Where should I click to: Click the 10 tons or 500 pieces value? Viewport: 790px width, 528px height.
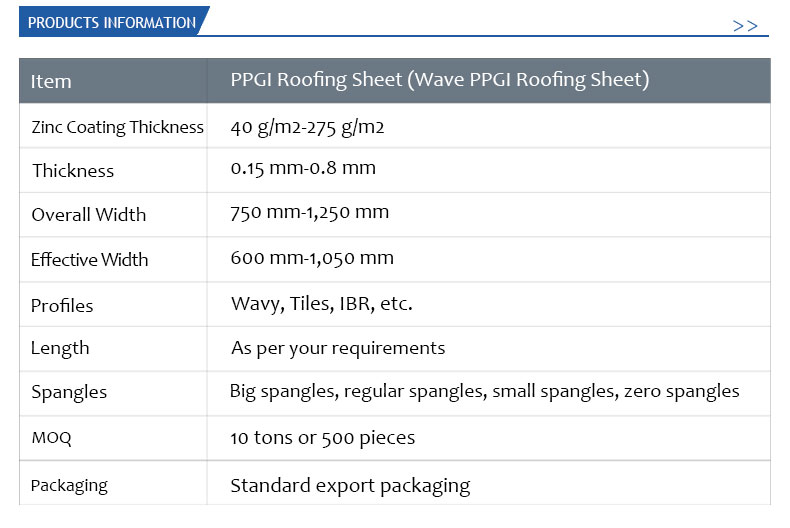coord(322,438)
